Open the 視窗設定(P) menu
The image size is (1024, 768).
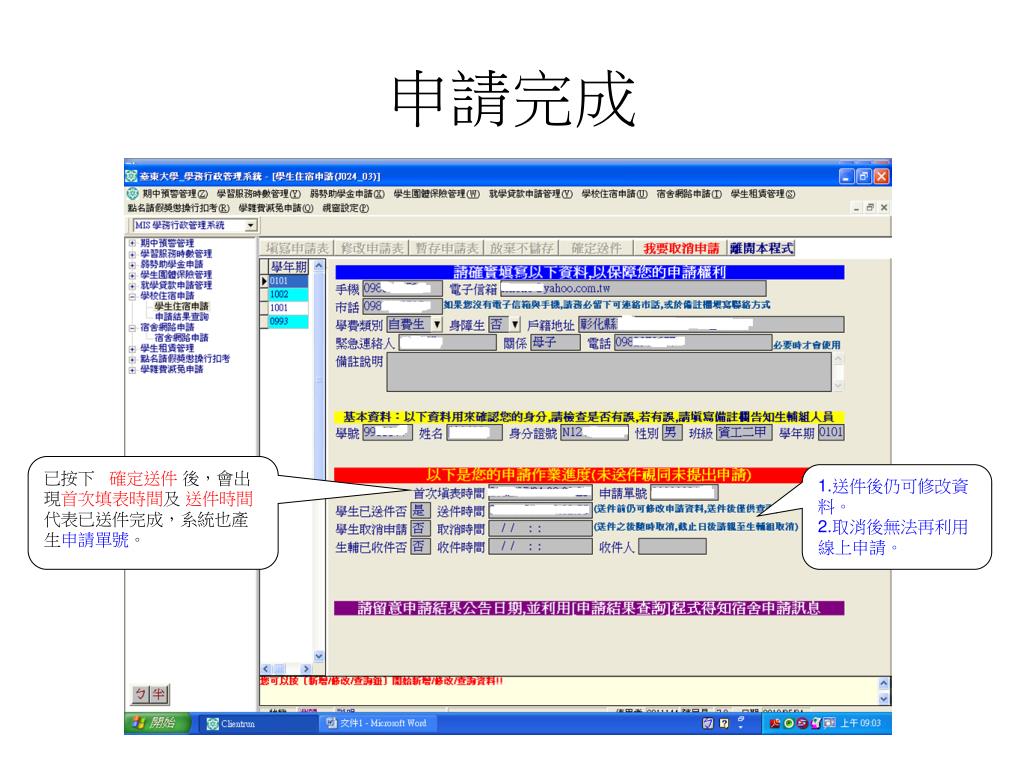[345, 208]
